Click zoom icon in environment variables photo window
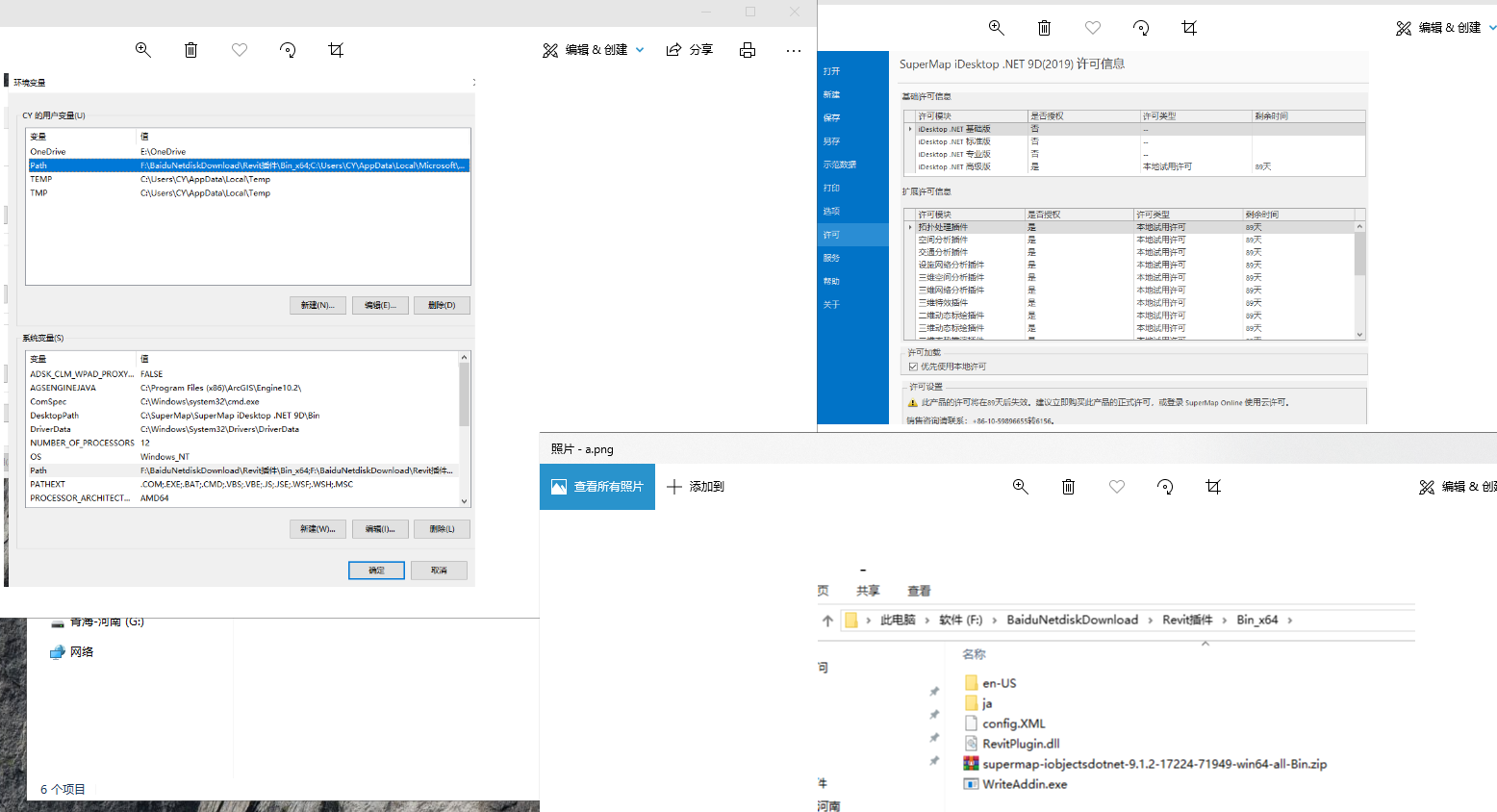This screenshot has height=812, width=1497. coord(142,50)
